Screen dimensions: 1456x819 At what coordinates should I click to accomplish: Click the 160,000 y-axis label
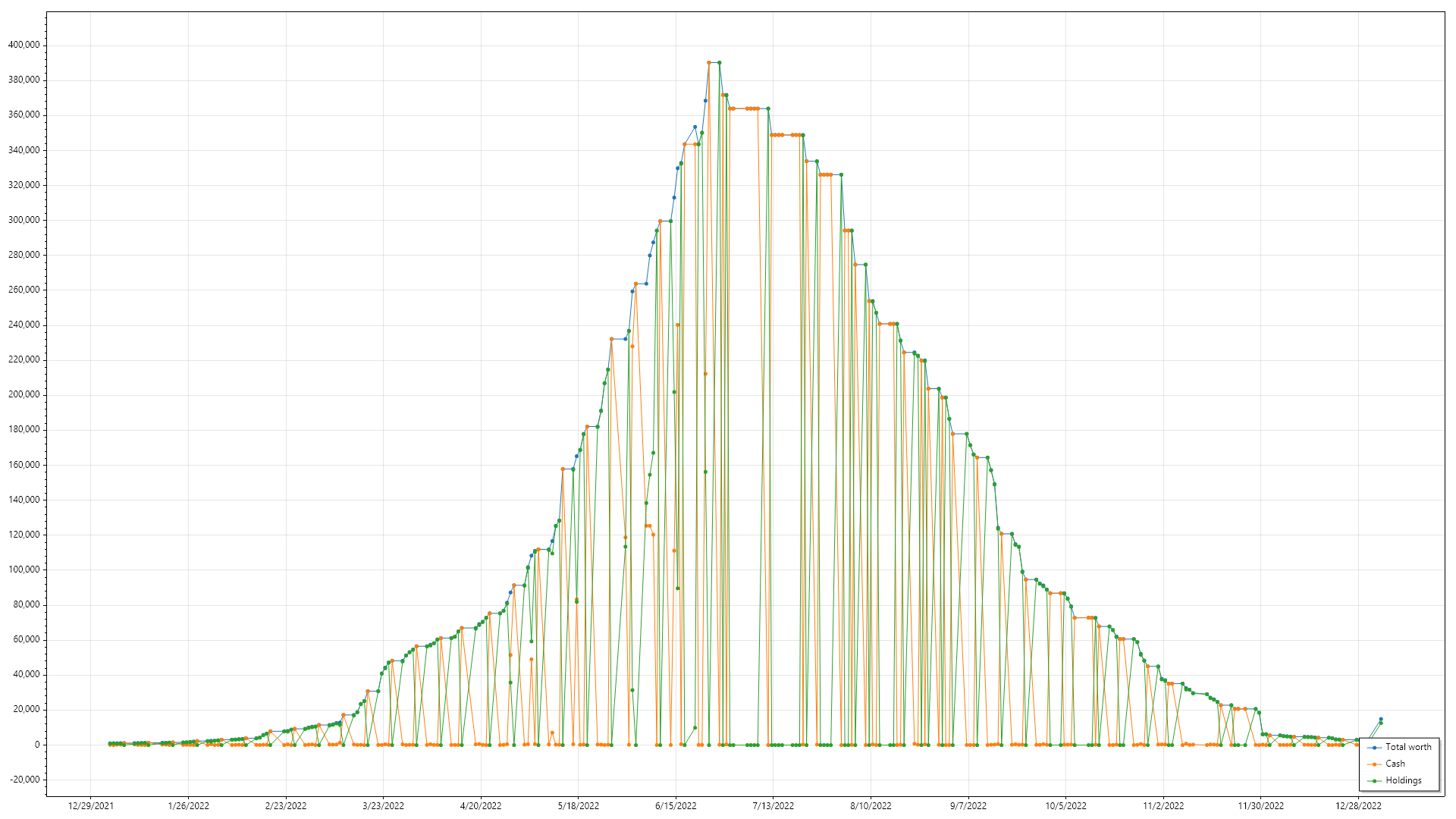24,465
